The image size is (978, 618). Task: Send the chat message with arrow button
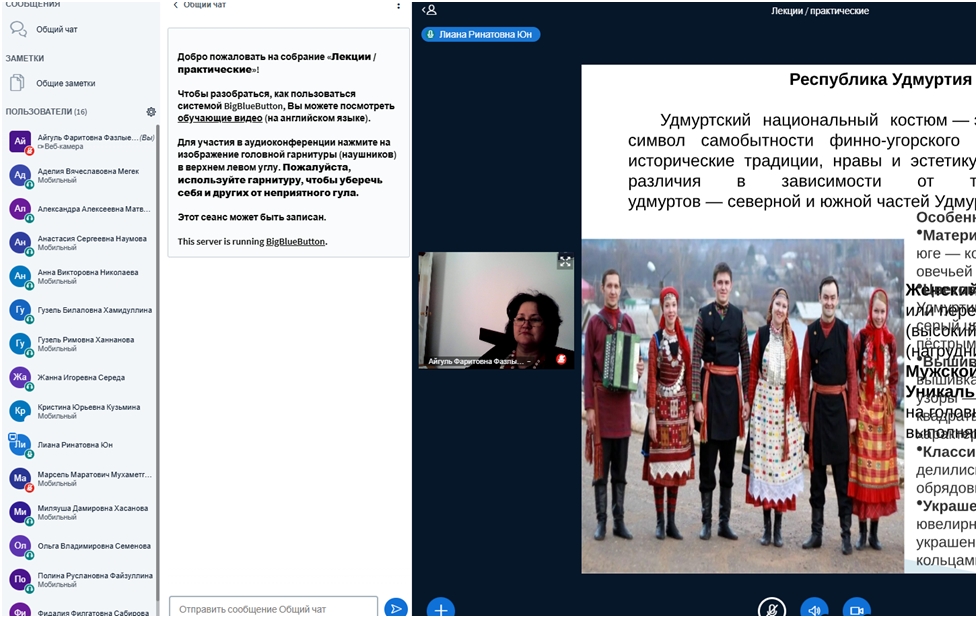click(x=396, y=608)
